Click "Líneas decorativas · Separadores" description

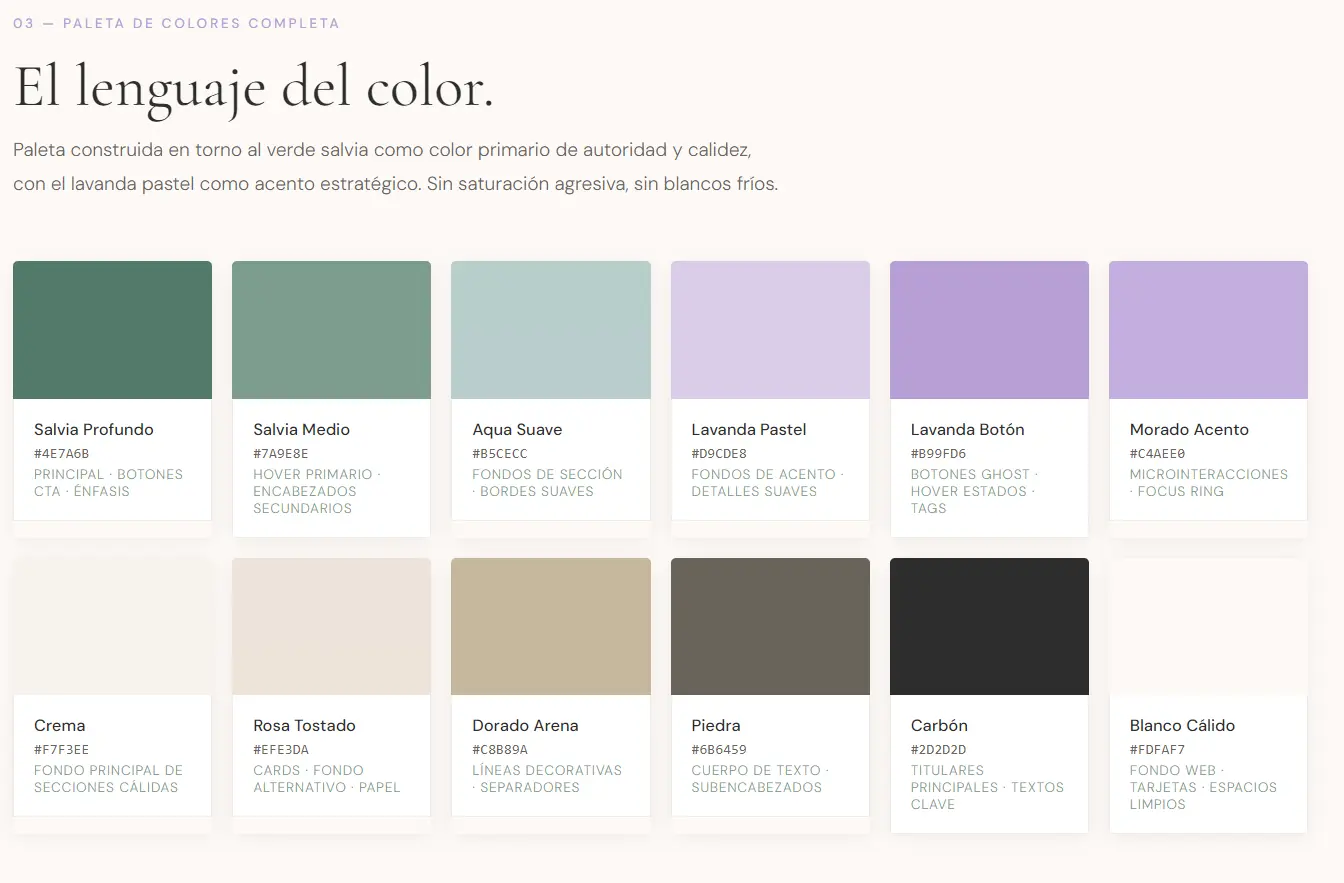(x=547, y=779)
